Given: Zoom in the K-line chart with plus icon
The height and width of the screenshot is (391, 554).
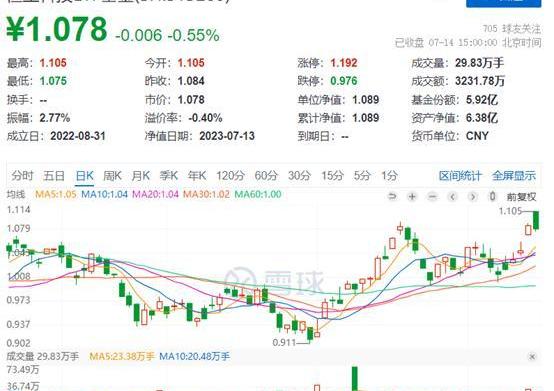Looking at the screenshot, I should [x=412, y=196].
